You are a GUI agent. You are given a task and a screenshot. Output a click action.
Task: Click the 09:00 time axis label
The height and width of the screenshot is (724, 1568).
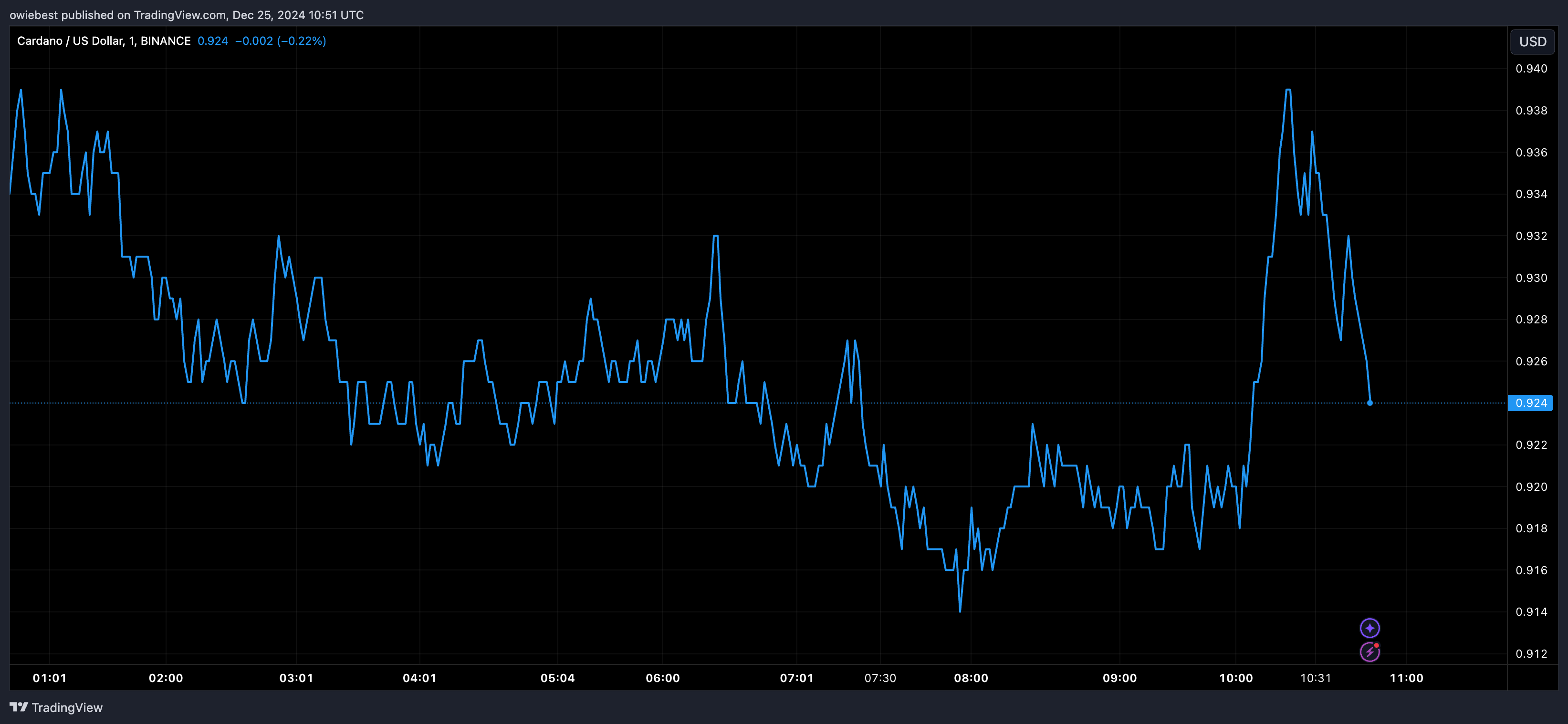(x=1119, y=678)
